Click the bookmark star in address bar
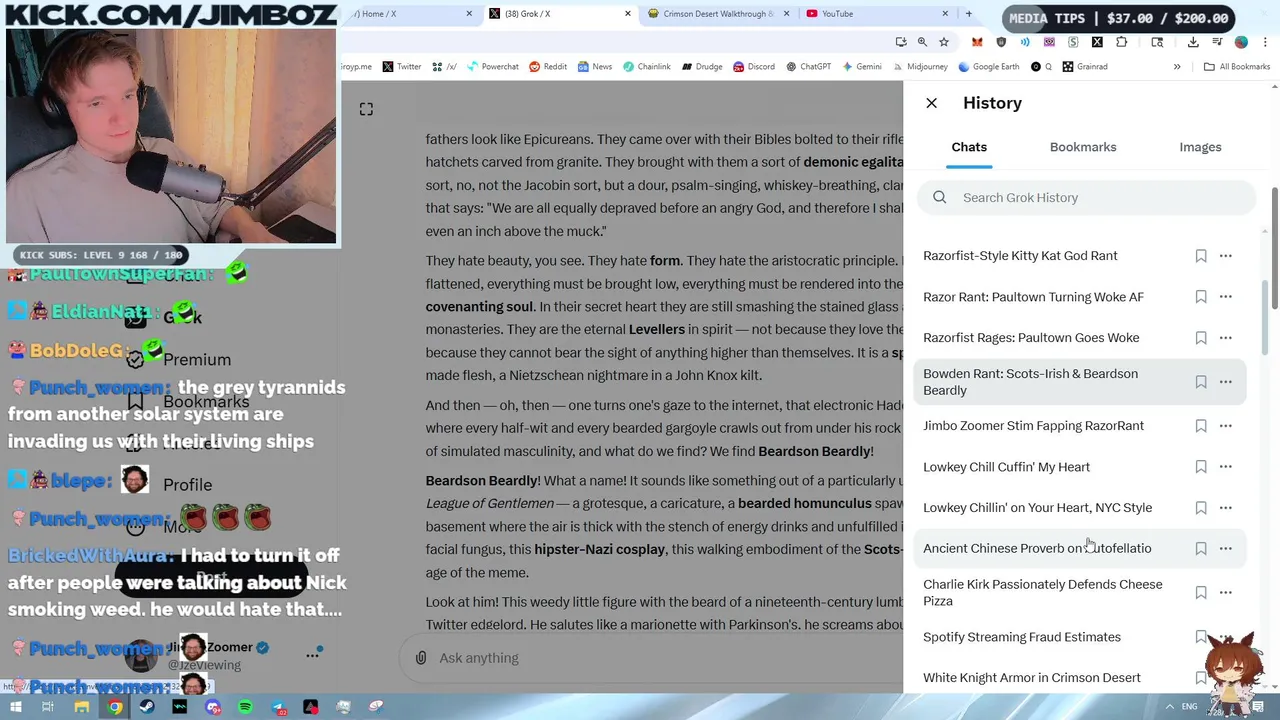1280x720 pixels. (944, 42)
